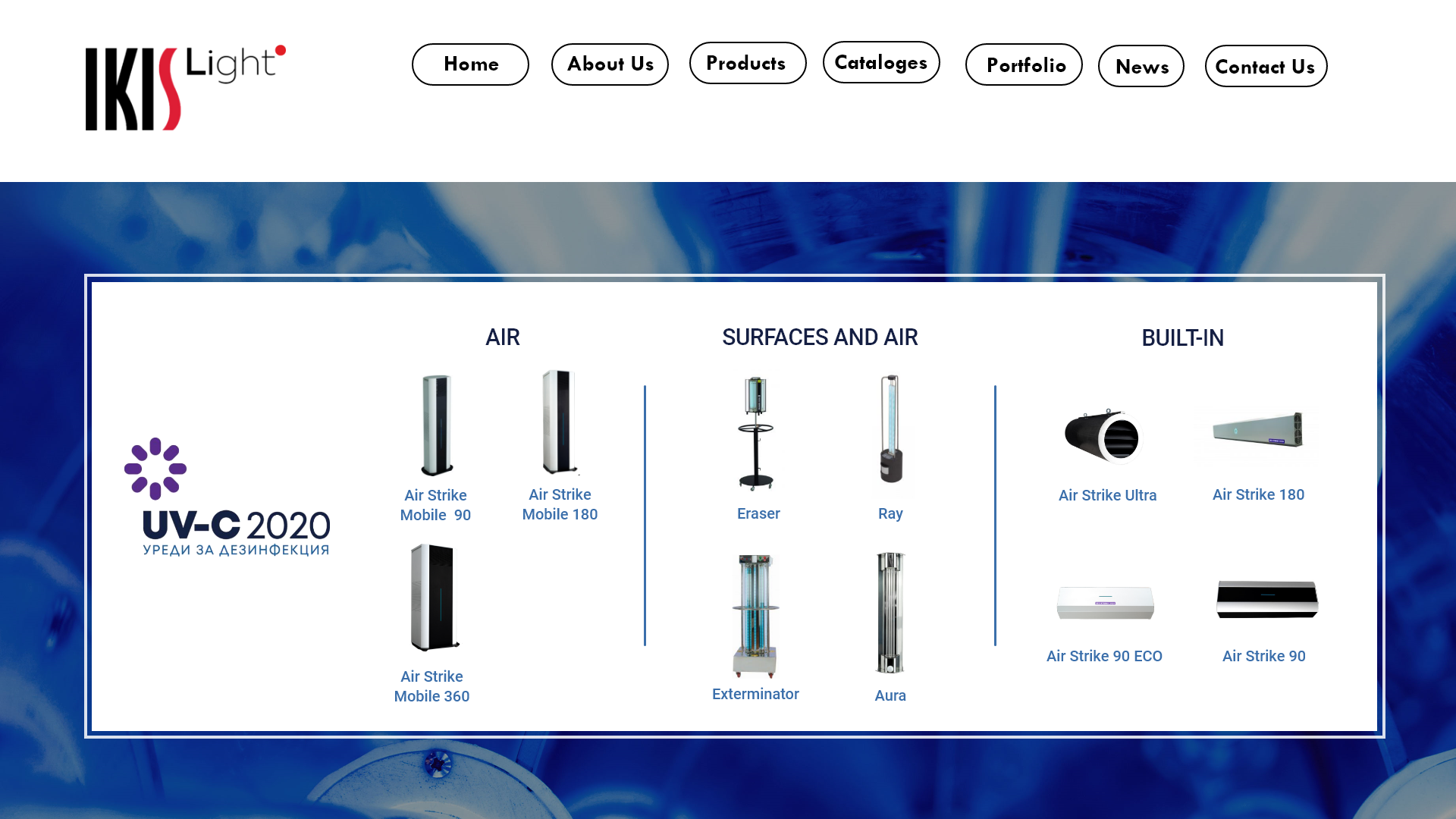This screenshot has width=1456, height=819.
Task: Open the Air Strike Mobile 180 link
Action: [x=560, y=504]
